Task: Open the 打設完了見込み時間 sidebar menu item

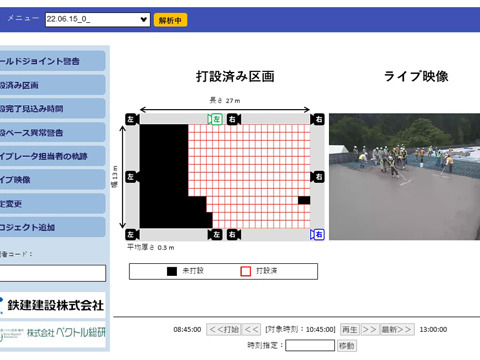Action: click(52, 108)
